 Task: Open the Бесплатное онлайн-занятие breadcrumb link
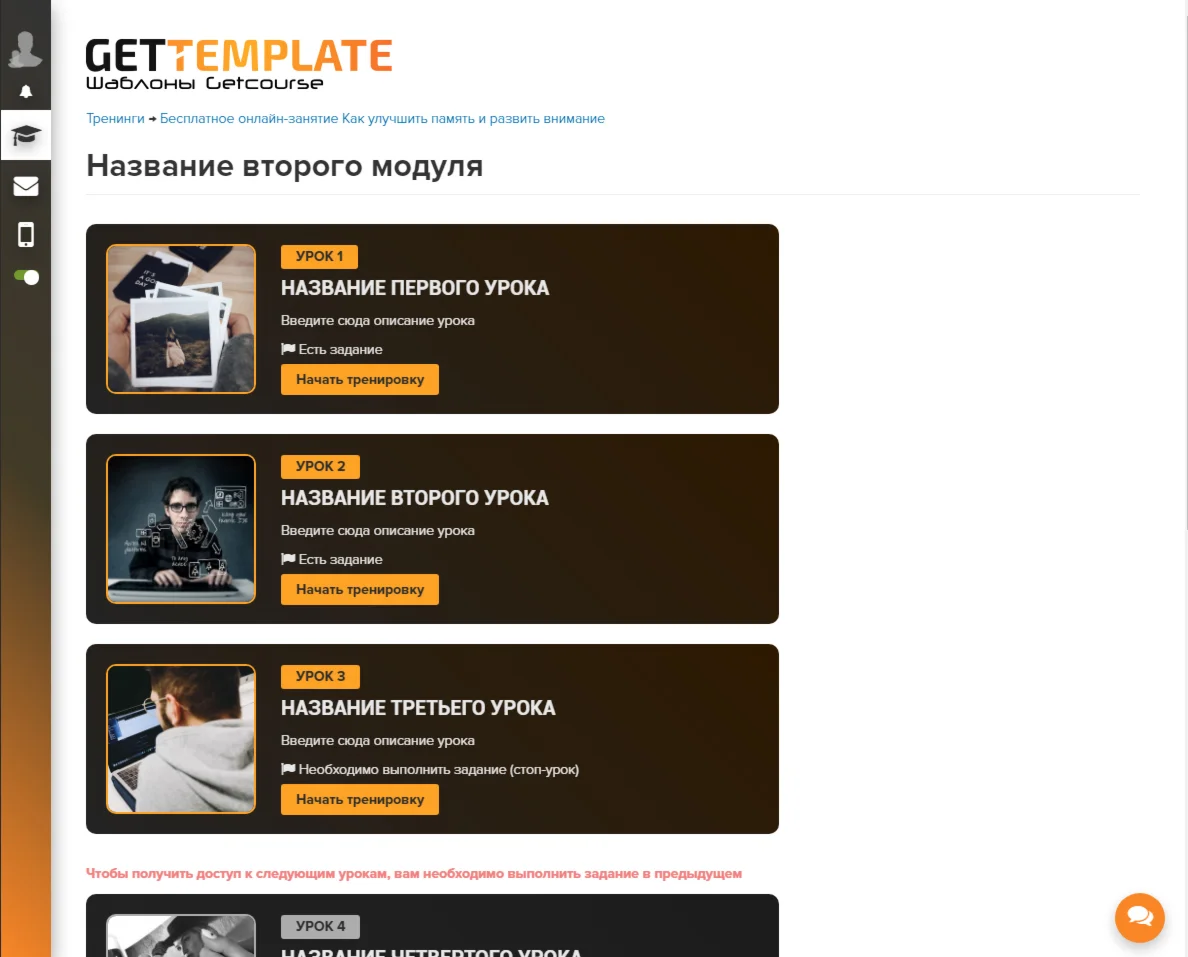point(382,119)
